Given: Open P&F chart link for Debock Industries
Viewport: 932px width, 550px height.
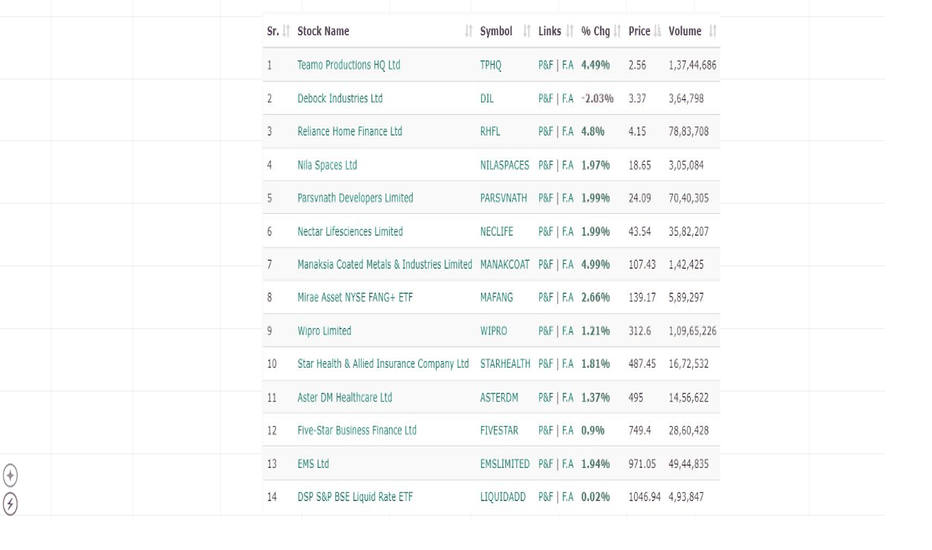Looking at the screenshot, I should pos(546,98).
